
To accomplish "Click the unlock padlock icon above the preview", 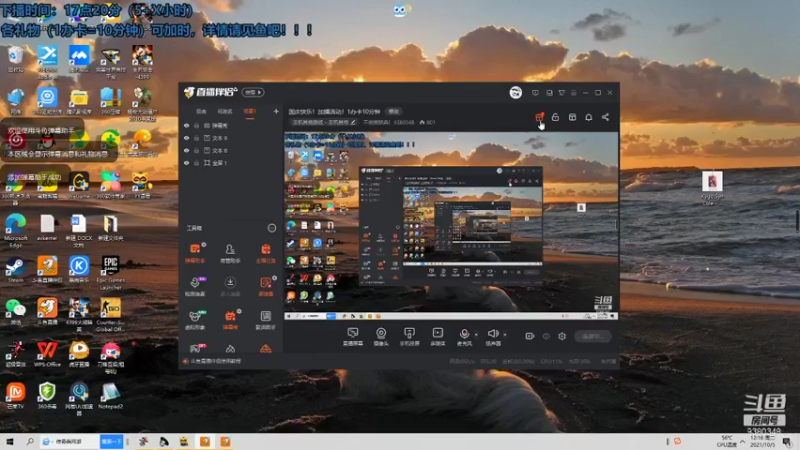I will (555, 117).
